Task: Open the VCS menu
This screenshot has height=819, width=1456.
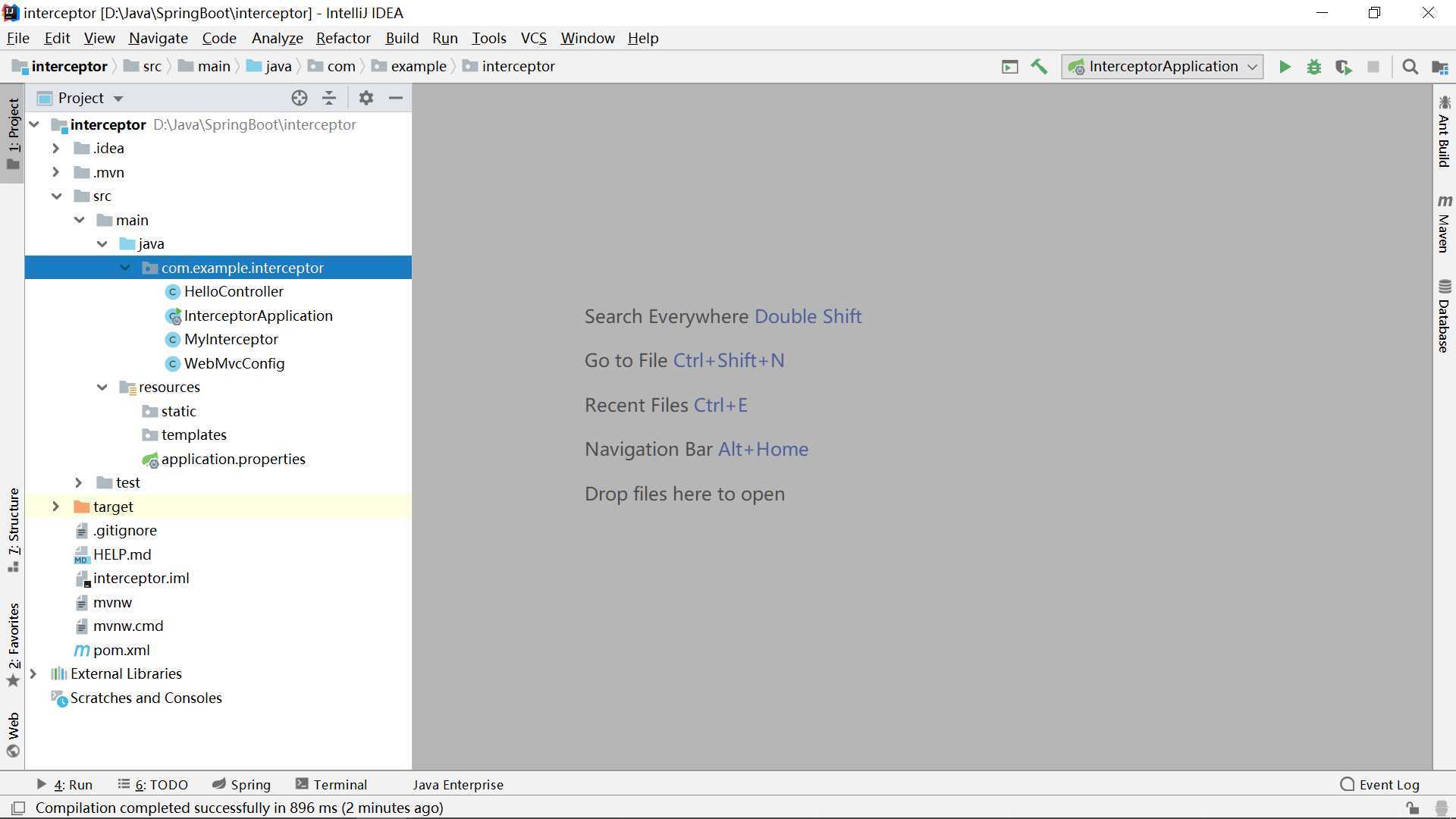Action: 533,38
